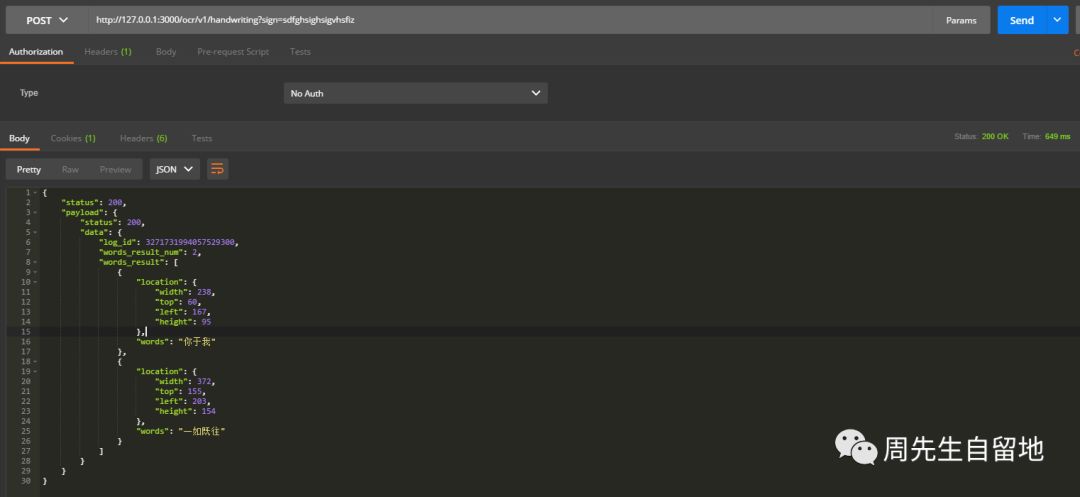Click the "width": 238 line
1080x497 pixels.
(185, 292)
